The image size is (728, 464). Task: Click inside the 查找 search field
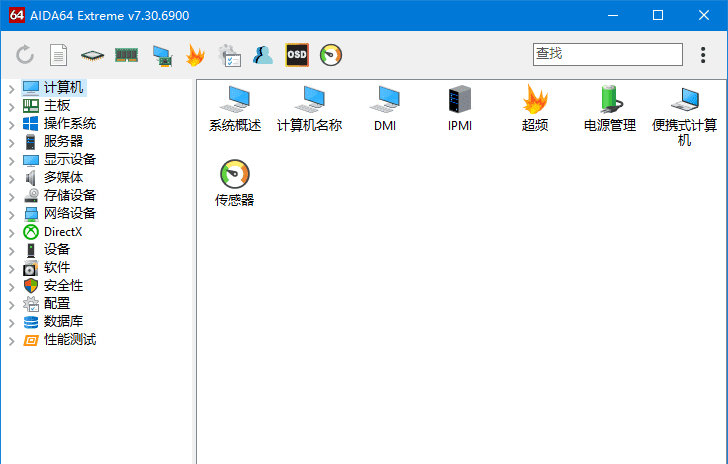click(608, 54)
